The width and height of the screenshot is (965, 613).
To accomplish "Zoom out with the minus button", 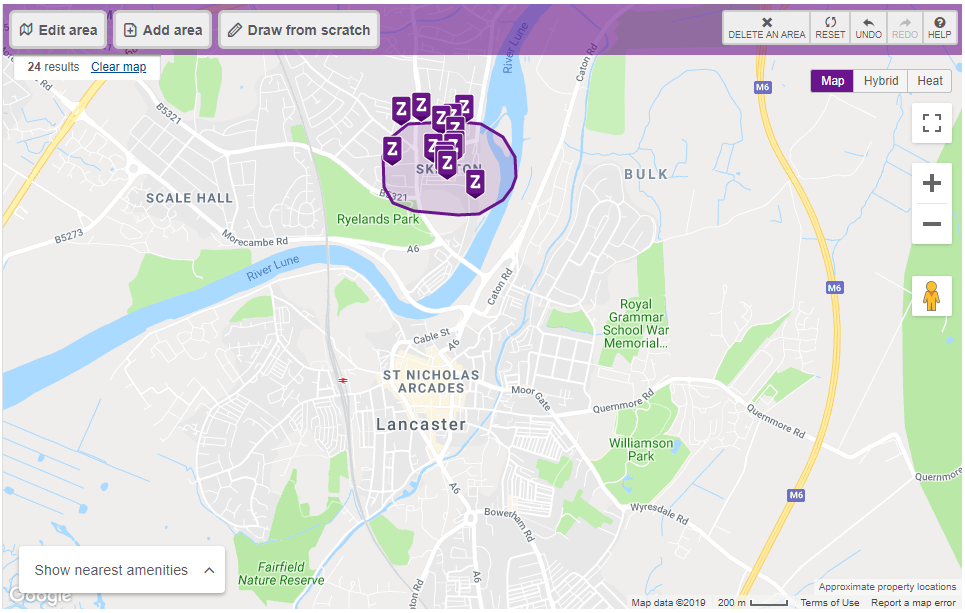I will pyautogui.click(x=931, y=224).
